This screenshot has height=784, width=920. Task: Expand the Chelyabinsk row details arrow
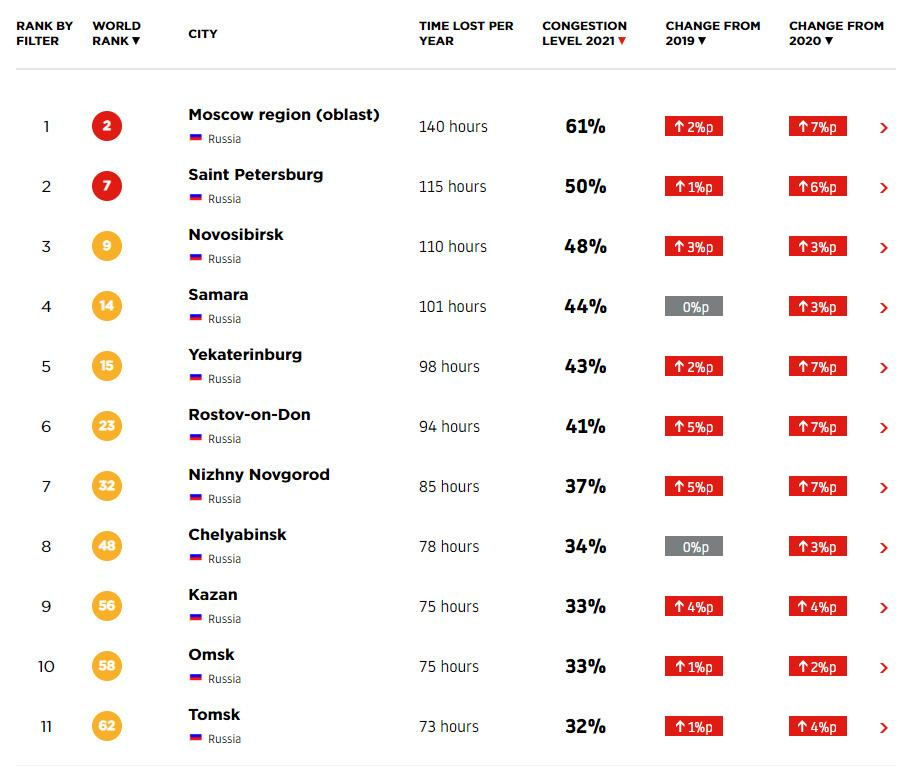(x=884, y=548)
